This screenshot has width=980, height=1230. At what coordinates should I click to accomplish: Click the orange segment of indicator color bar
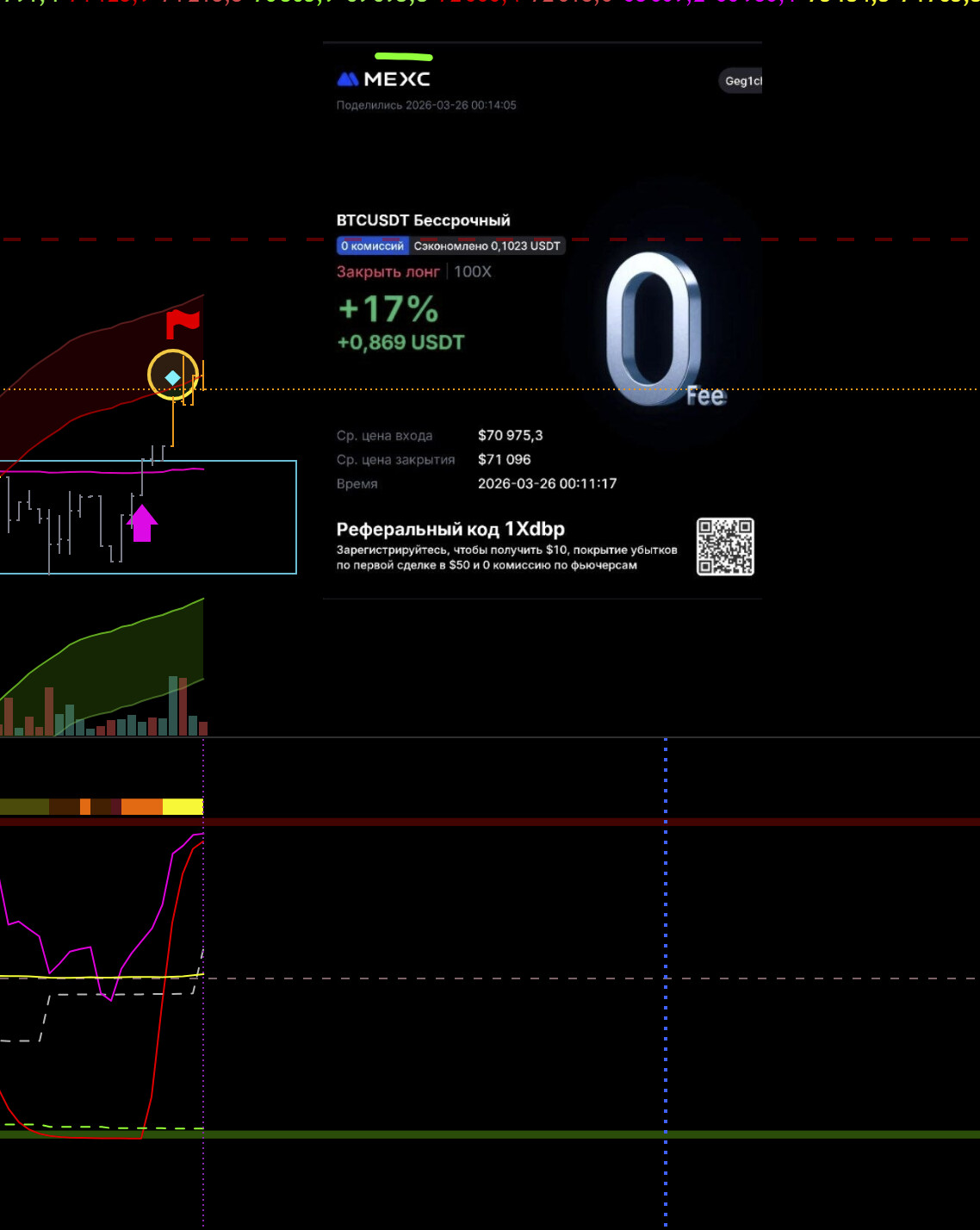click(x=142, y=806)
